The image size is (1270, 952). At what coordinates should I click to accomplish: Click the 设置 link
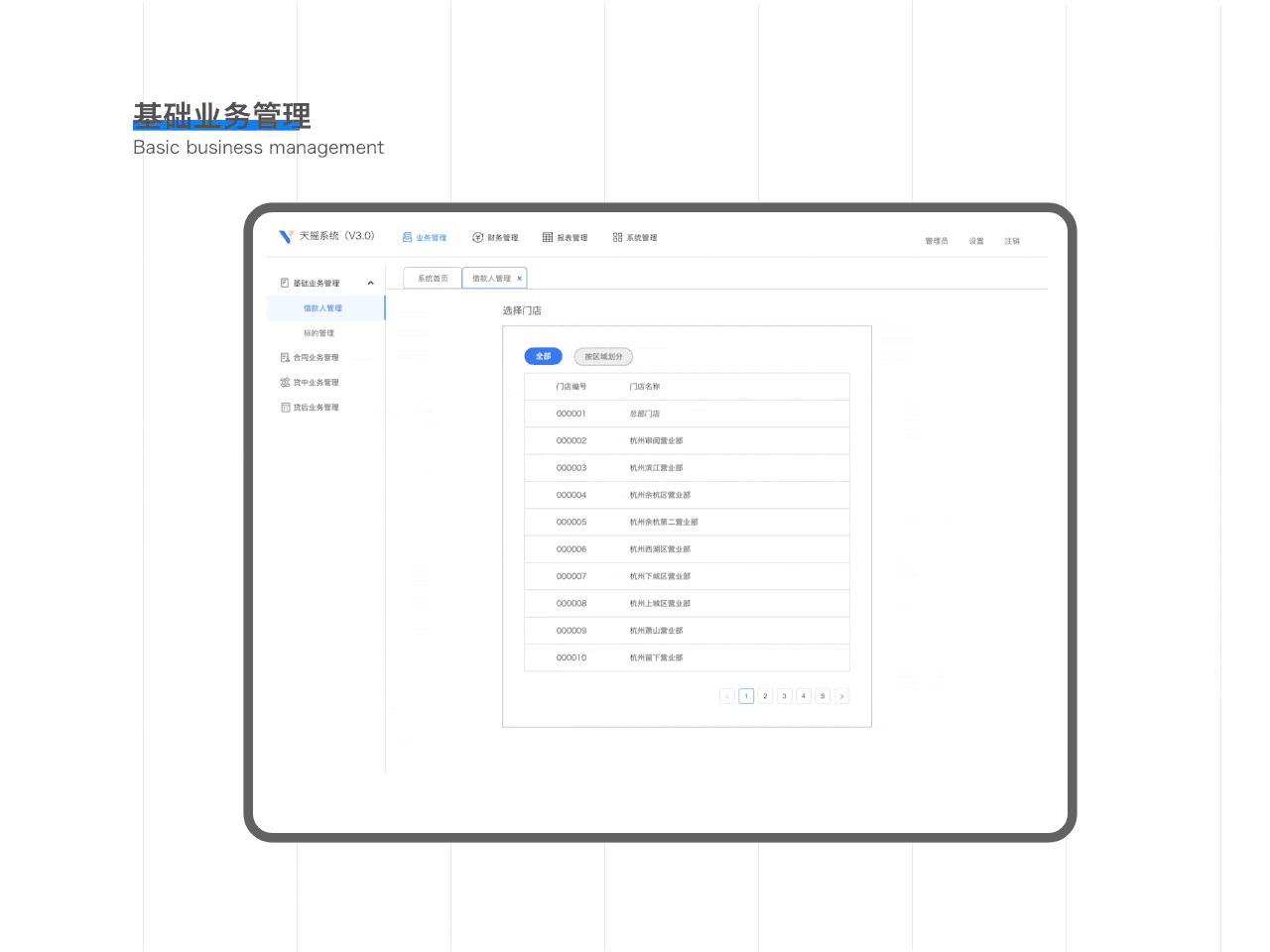point(976,241)
